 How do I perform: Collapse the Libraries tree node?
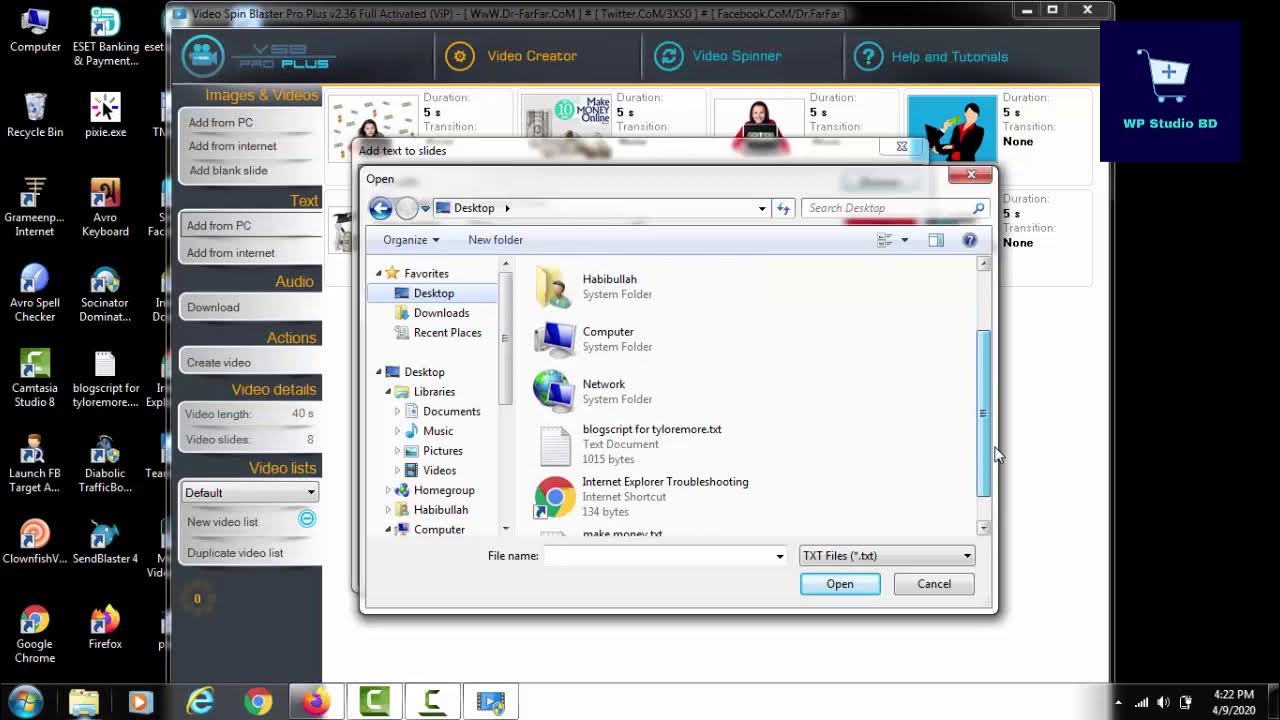pyautogui.click(x=388, y=392)
